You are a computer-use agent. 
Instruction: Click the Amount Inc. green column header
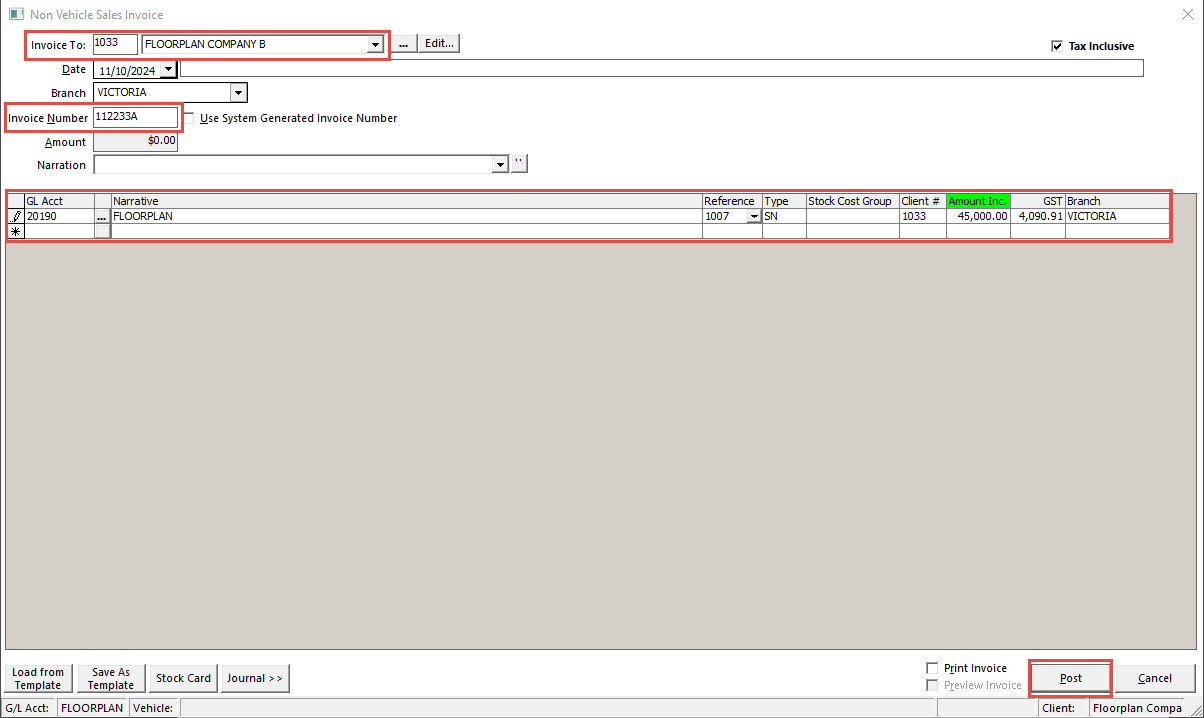pyautogui.click(x=978, y=201)
